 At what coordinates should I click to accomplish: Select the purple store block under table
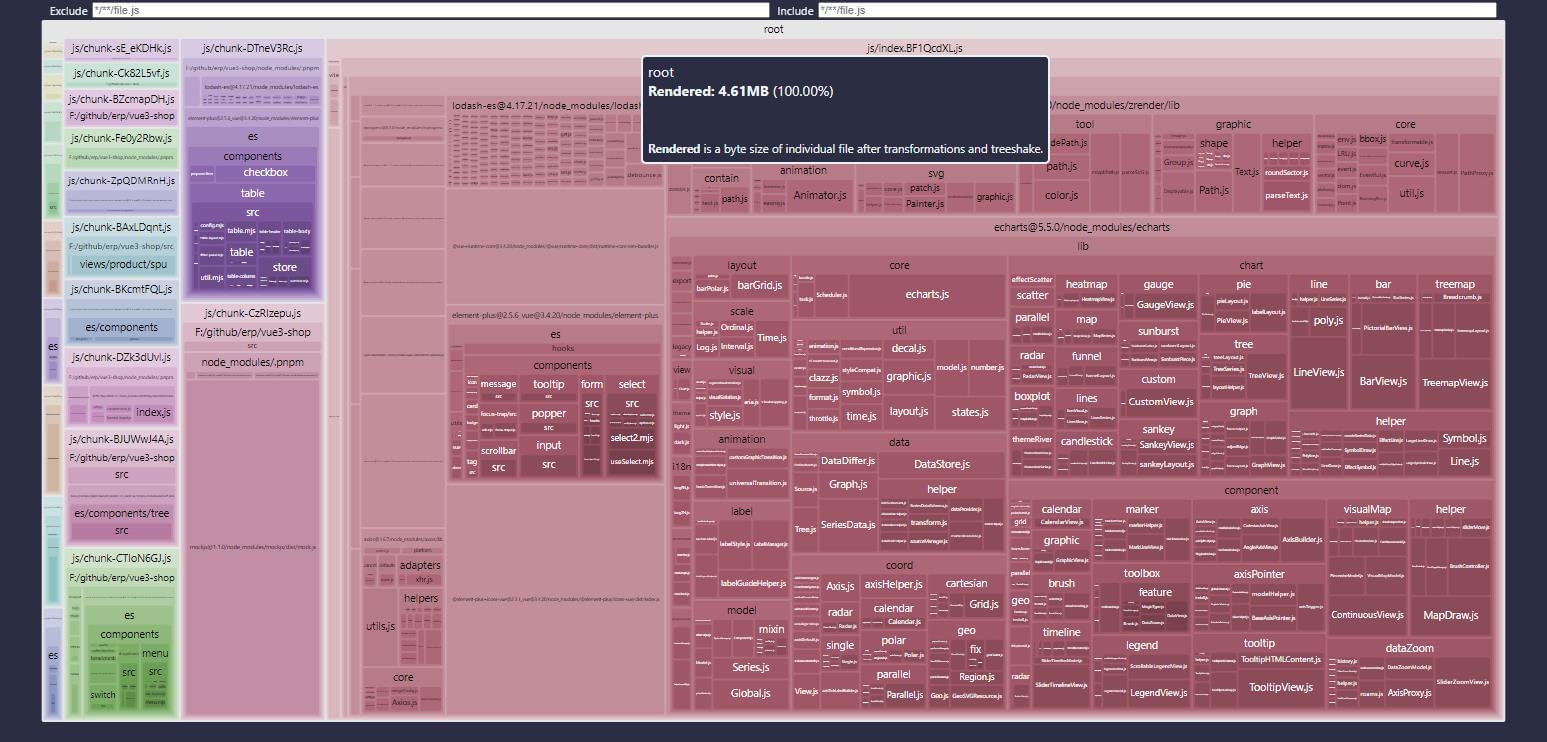point(284,268)
